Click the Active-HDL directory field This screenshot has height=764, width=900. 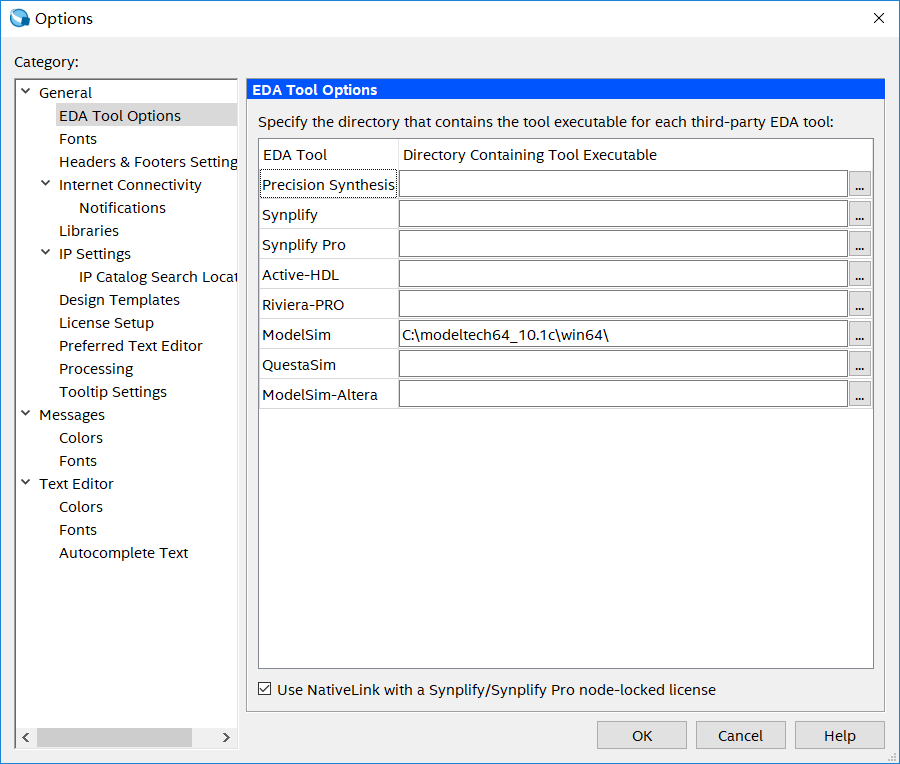(623, 274)
